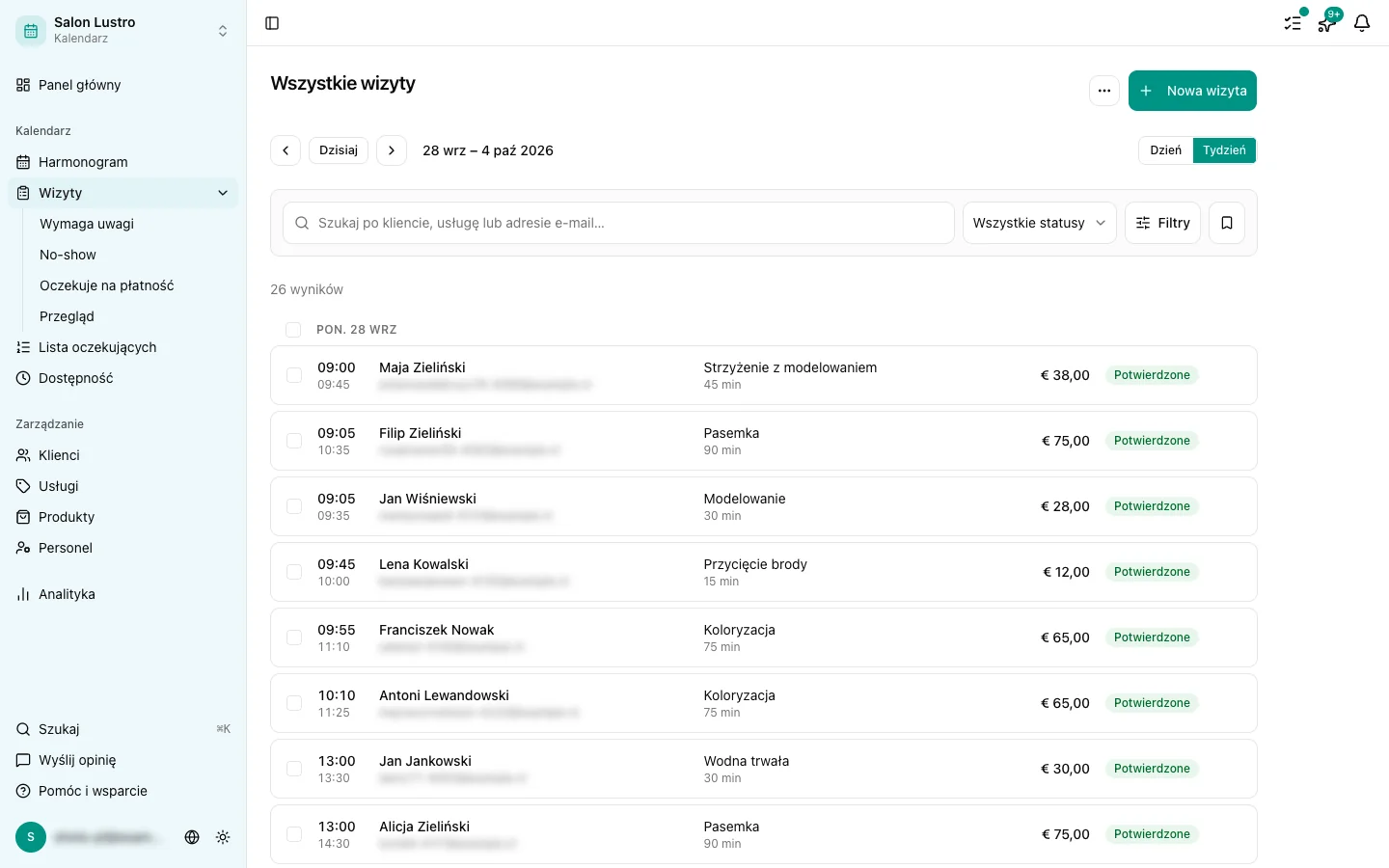Check Filip Zieliński visit checkbox
The width and height of the screenshot is (1389, 868).
pyautogui.click(x=294, y=441)
